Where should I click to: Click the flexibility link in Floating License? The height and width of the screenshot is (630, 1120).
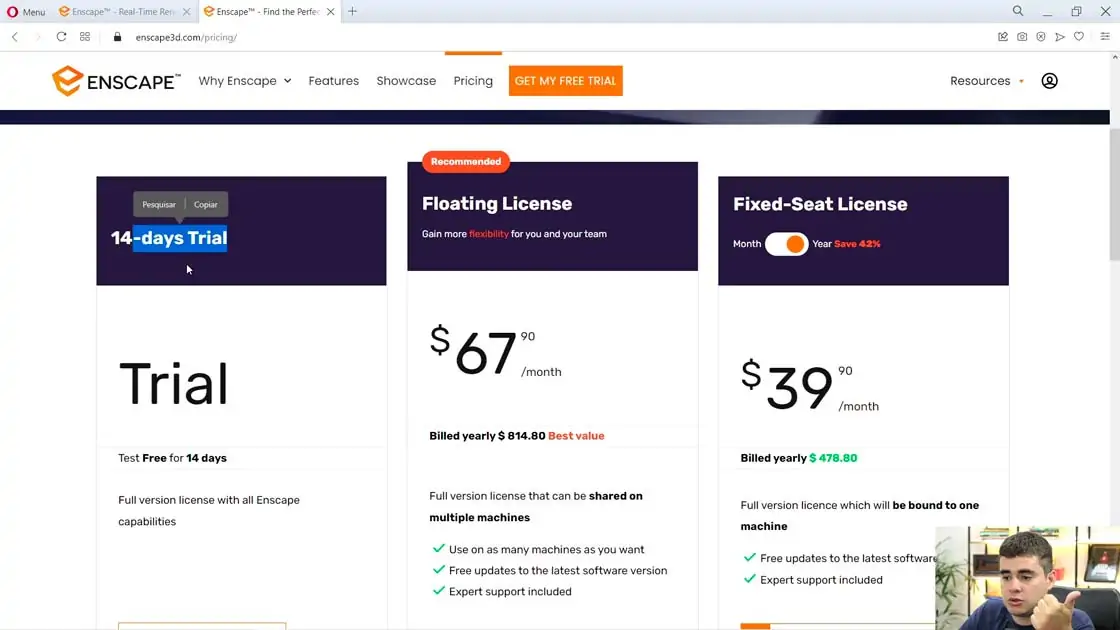489,234
